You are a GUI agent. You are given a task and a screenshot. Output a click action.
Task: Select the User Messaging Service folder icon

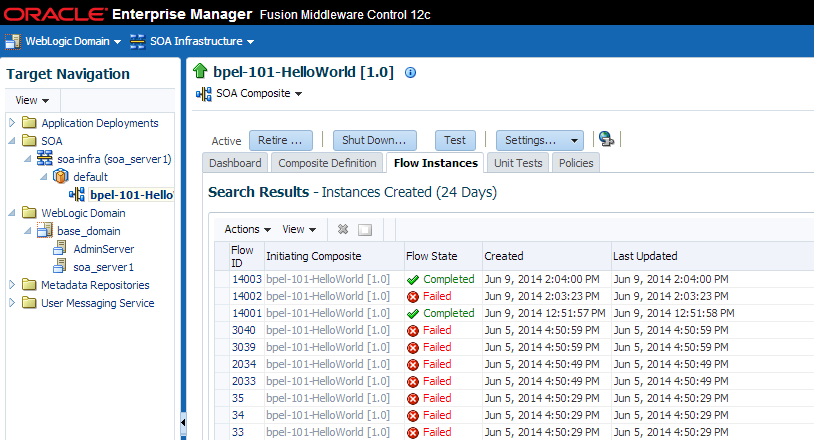[x=29, y=302]
